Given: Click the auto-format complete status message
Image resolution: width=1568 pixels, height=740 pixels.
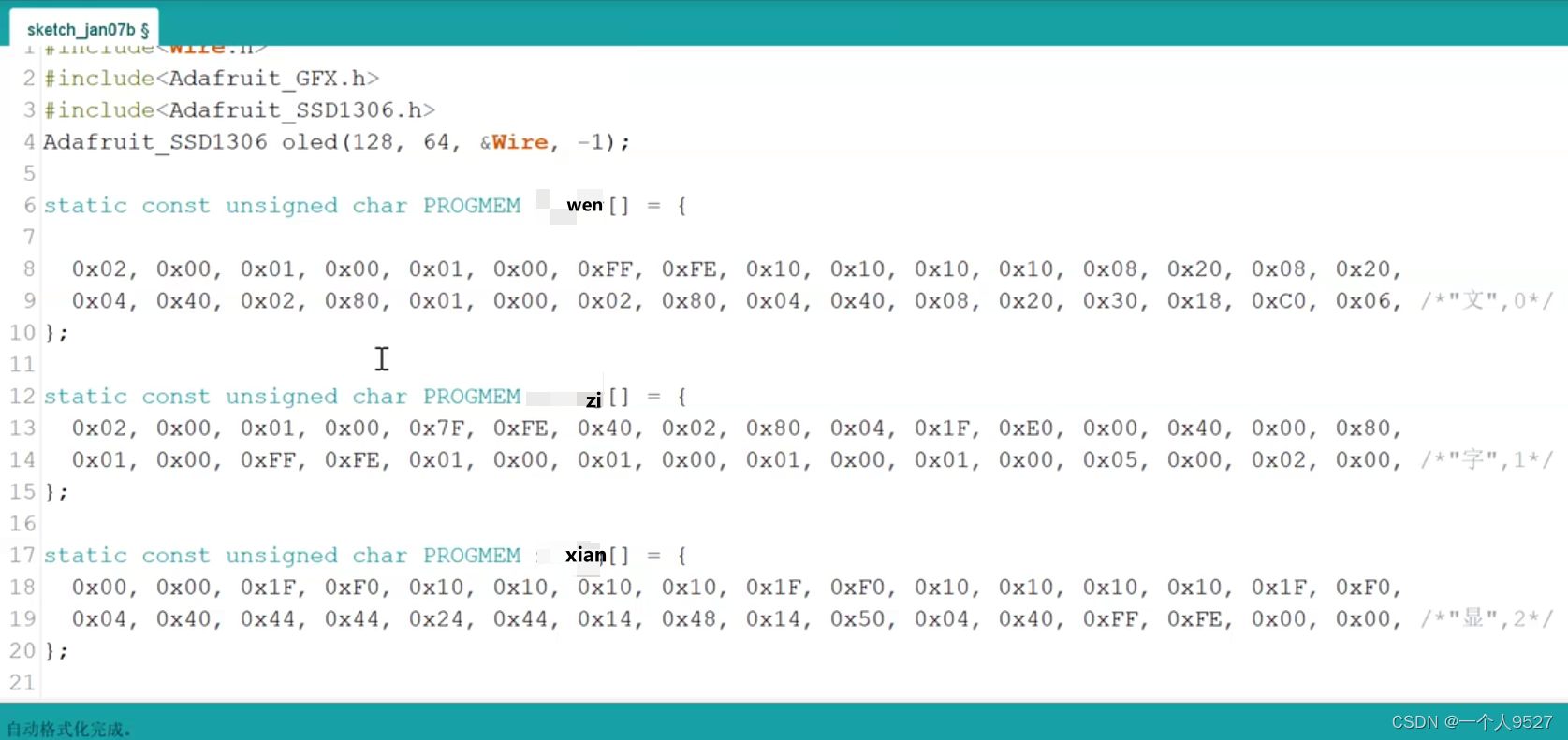Looking at the screenshot, I should 68,730.
